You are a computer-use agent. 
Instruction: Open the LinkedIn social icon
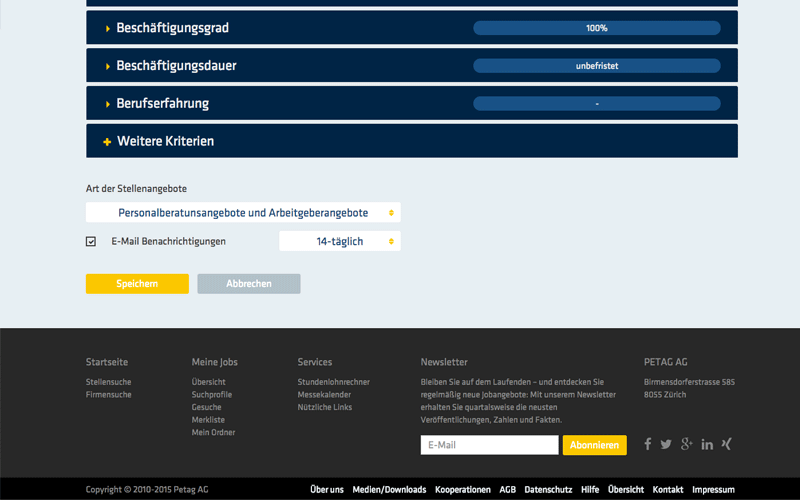707,444
